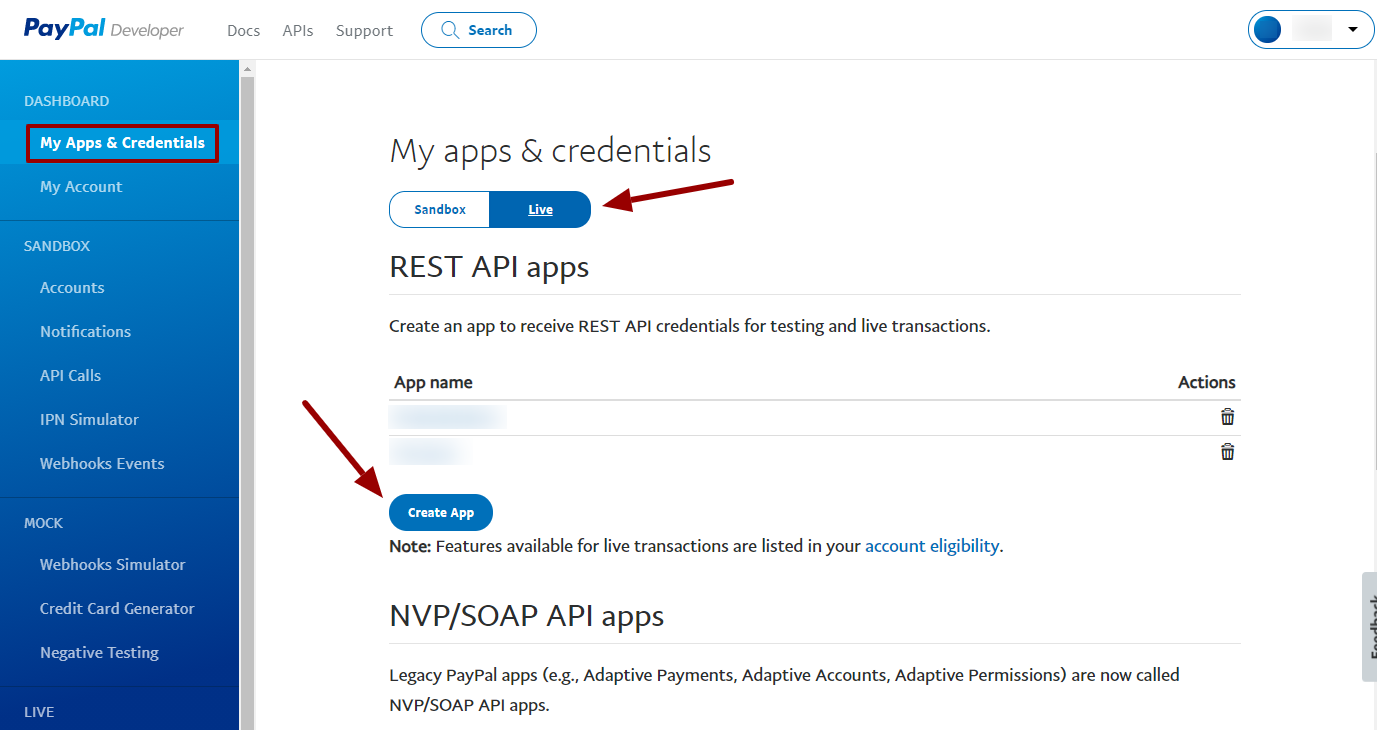Click the magnifier icon in Search
Image resolution: width=1377 pixels, height=730 pixels.
click(450, 30)
